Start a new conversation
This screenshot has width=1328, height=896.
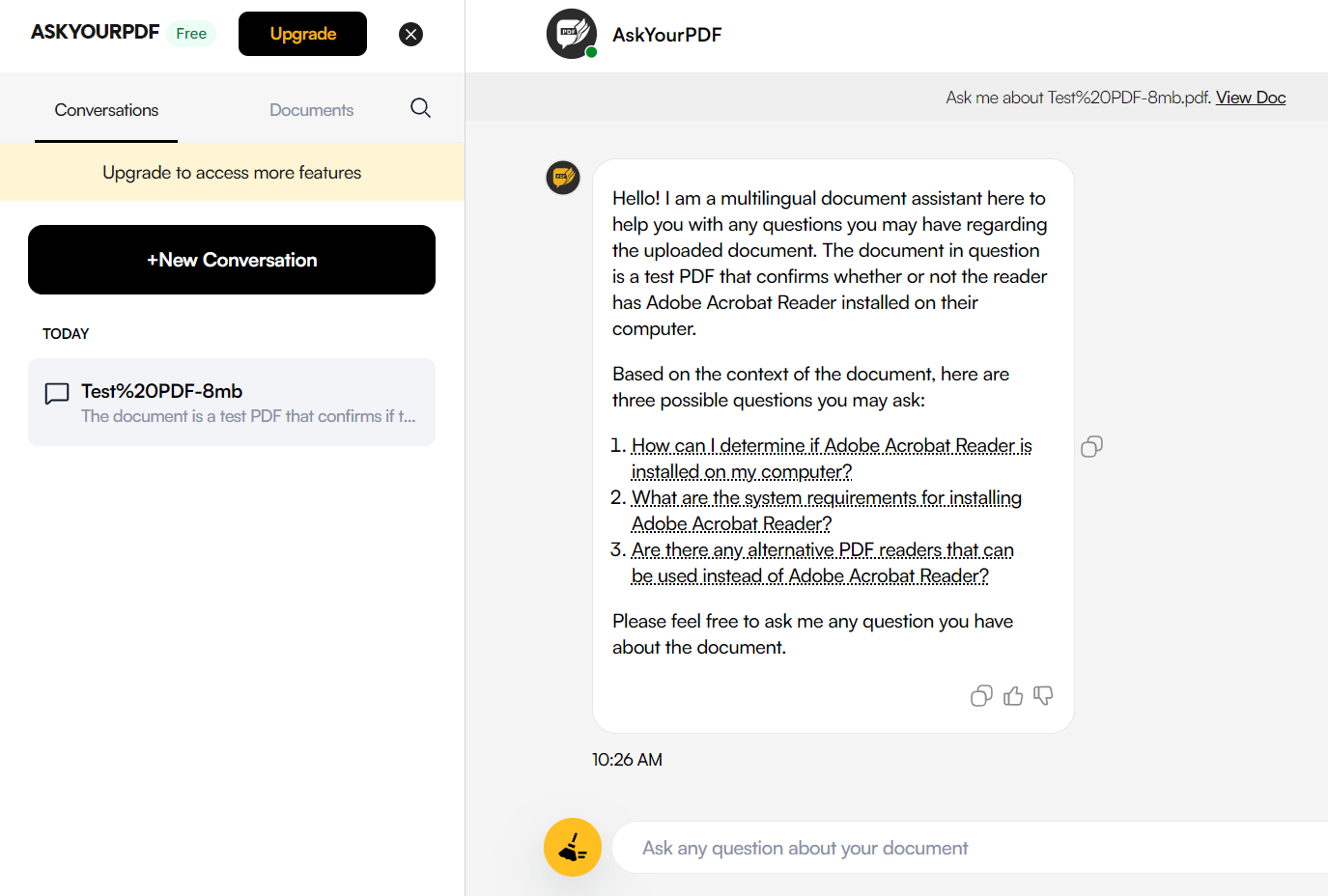coord(232,260)
